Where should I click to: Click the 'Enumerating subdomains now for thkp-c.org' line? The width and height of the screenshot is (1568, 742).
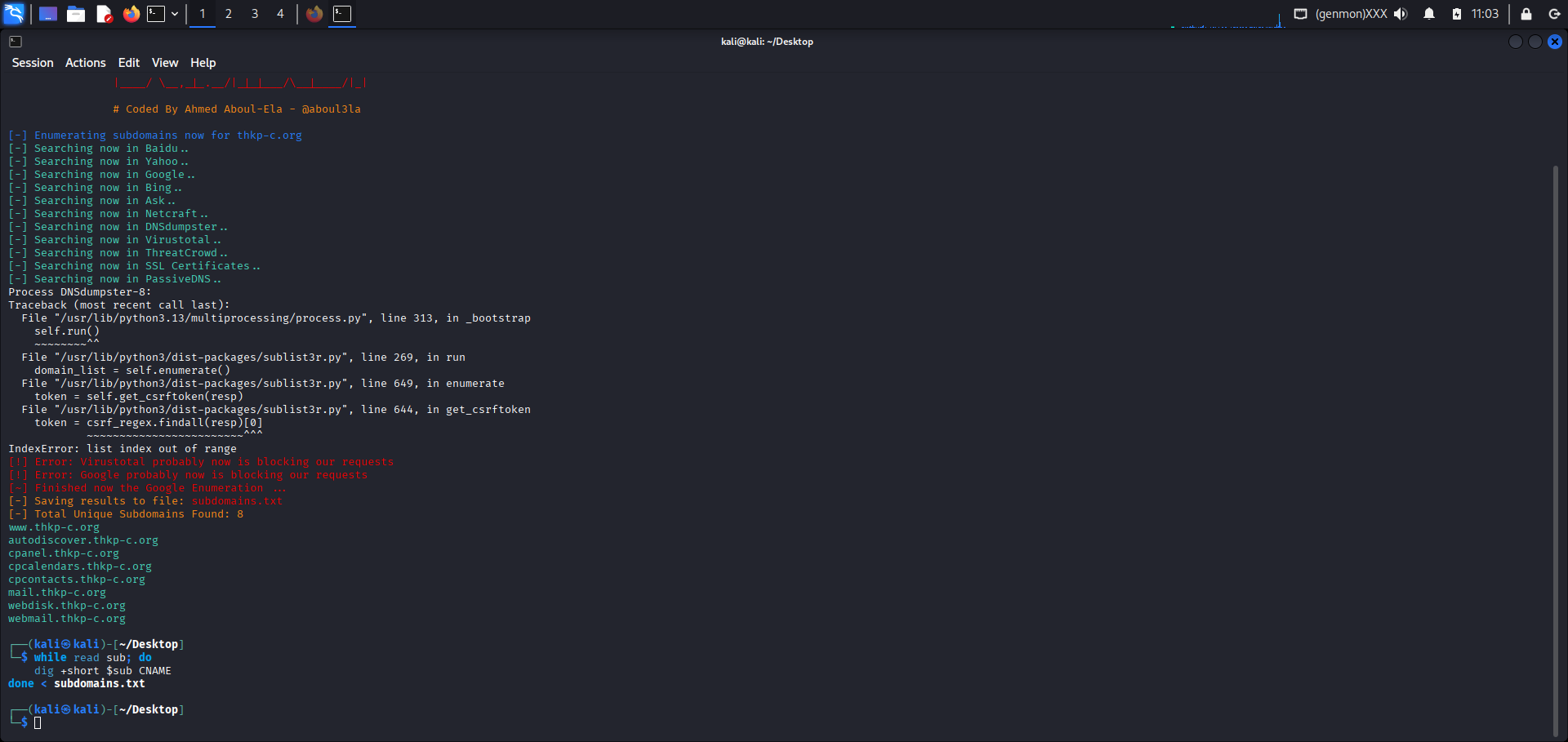coord(155,136)
